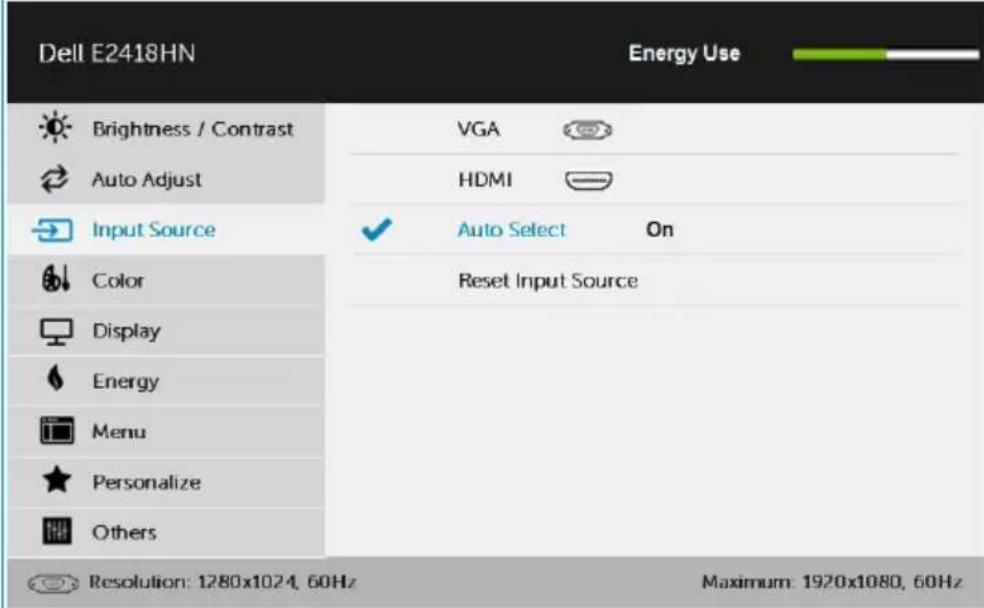Click the HDMI connector icon
Screen dimensions: 984x608
click(589, 181)
